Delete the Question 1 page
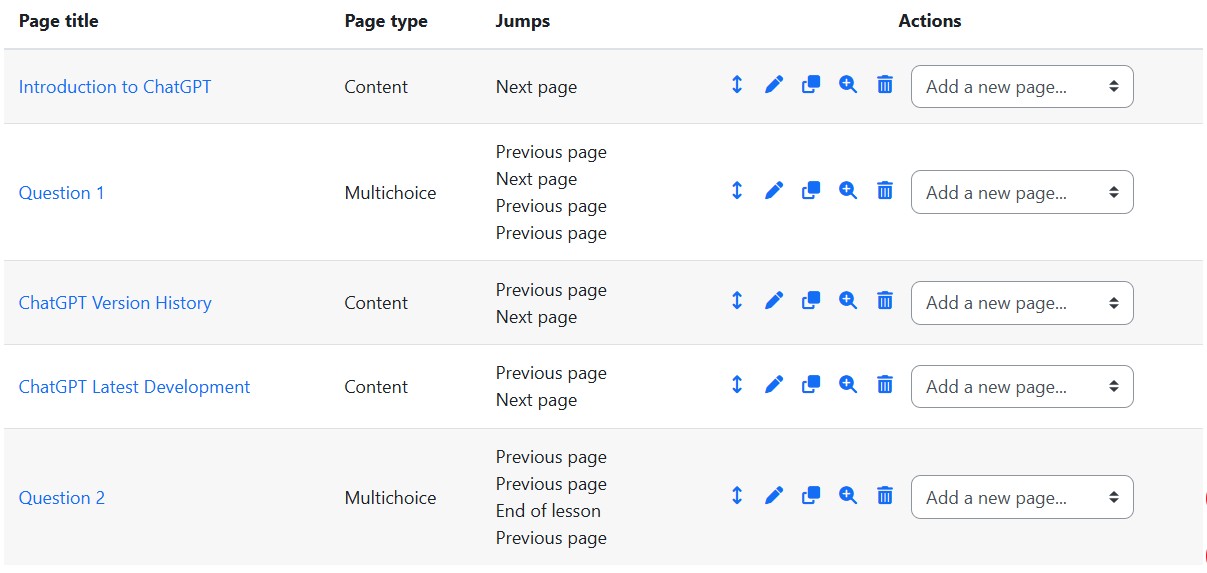The width and height of the screenshot is (1207, 573). [885, 191]
